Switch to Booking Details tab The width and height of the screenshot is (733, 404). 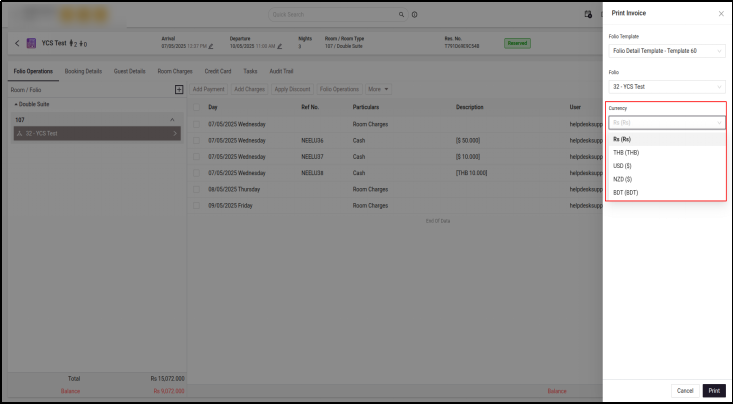pyautogui.click(x=83, y=72)
